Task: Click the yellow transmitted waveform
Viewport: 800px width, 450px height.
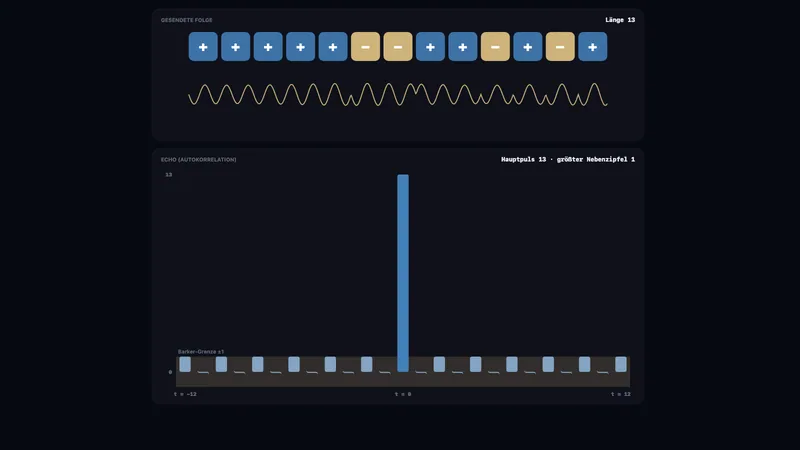Action: point(398,94)
